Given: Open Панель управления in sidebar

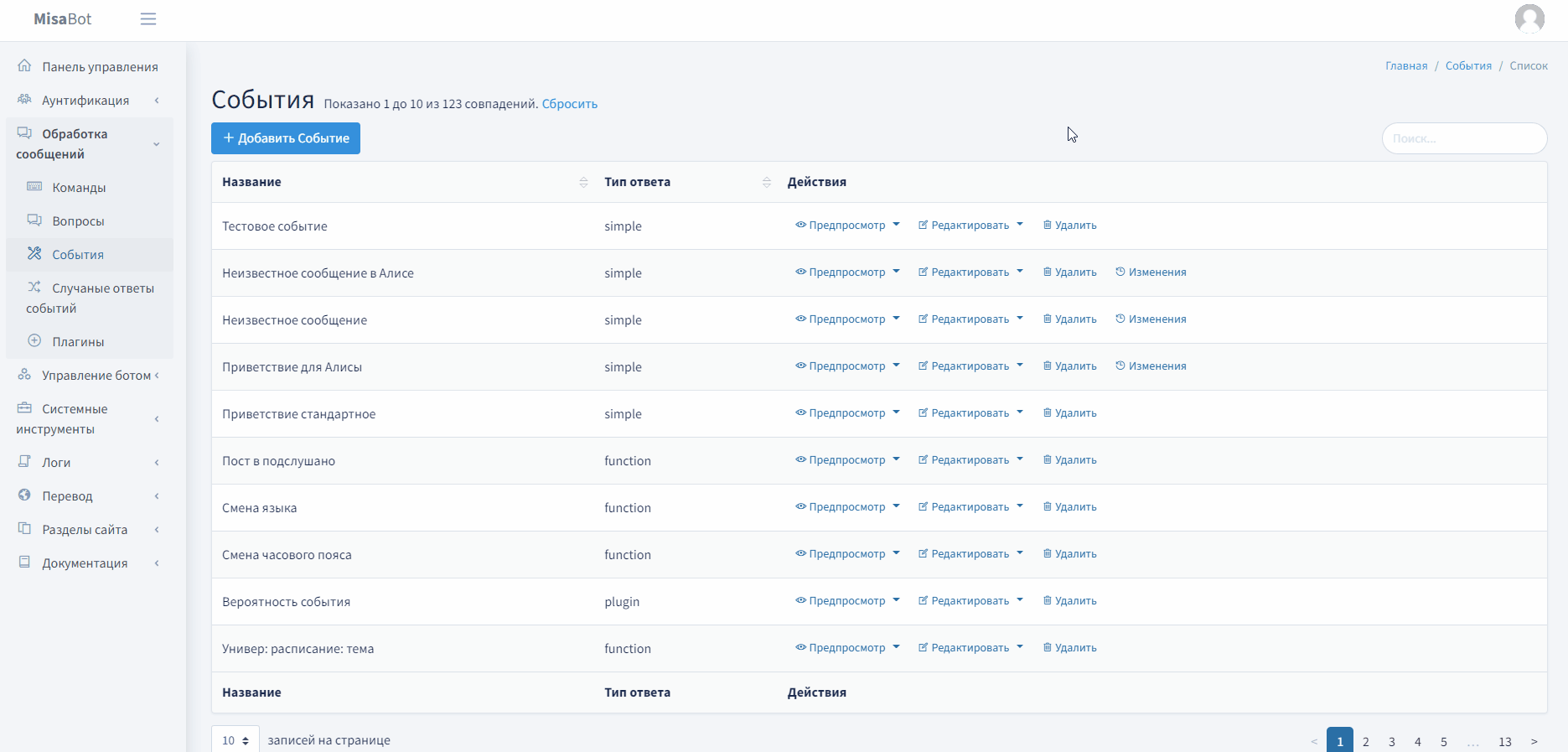Looking at the screenshot, I should point(90,67).
